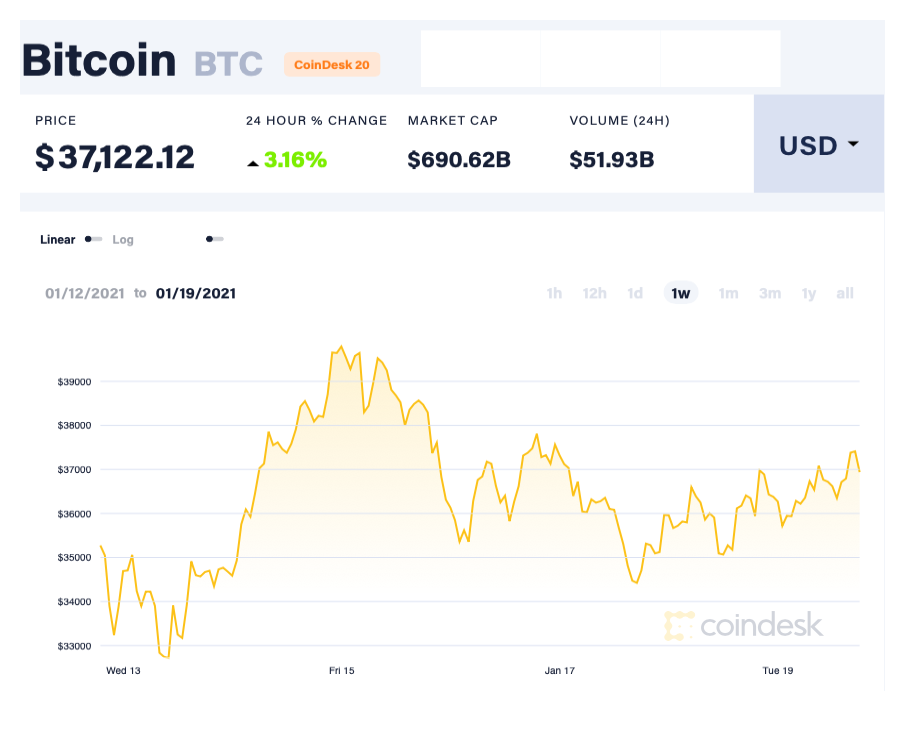Screen dimensions: 905x751
Task: Click the coindesk watermark logo icon
Action: [681, 626]
